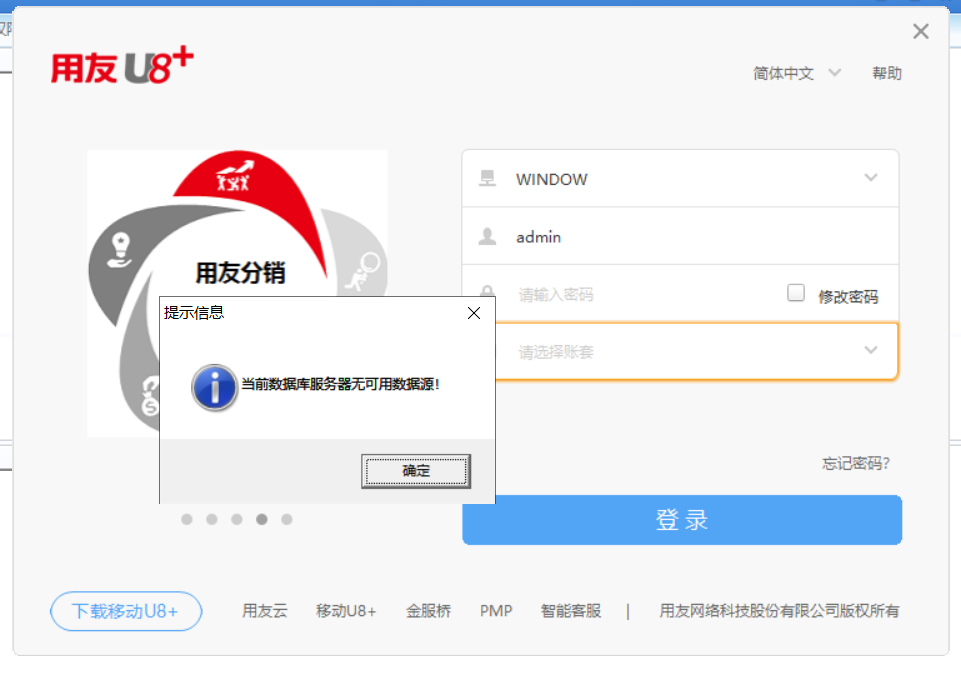Click the lightbulb-in-hand petal icon

pyautogui.click(x=120, y=250)
